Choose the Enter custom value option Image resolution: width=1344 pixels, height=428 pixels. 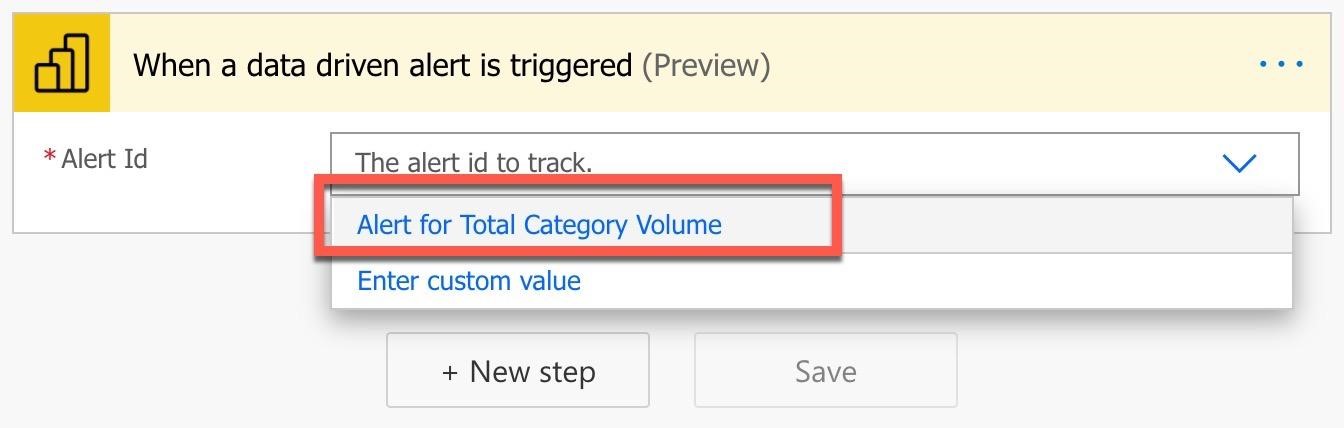[469, 281]
